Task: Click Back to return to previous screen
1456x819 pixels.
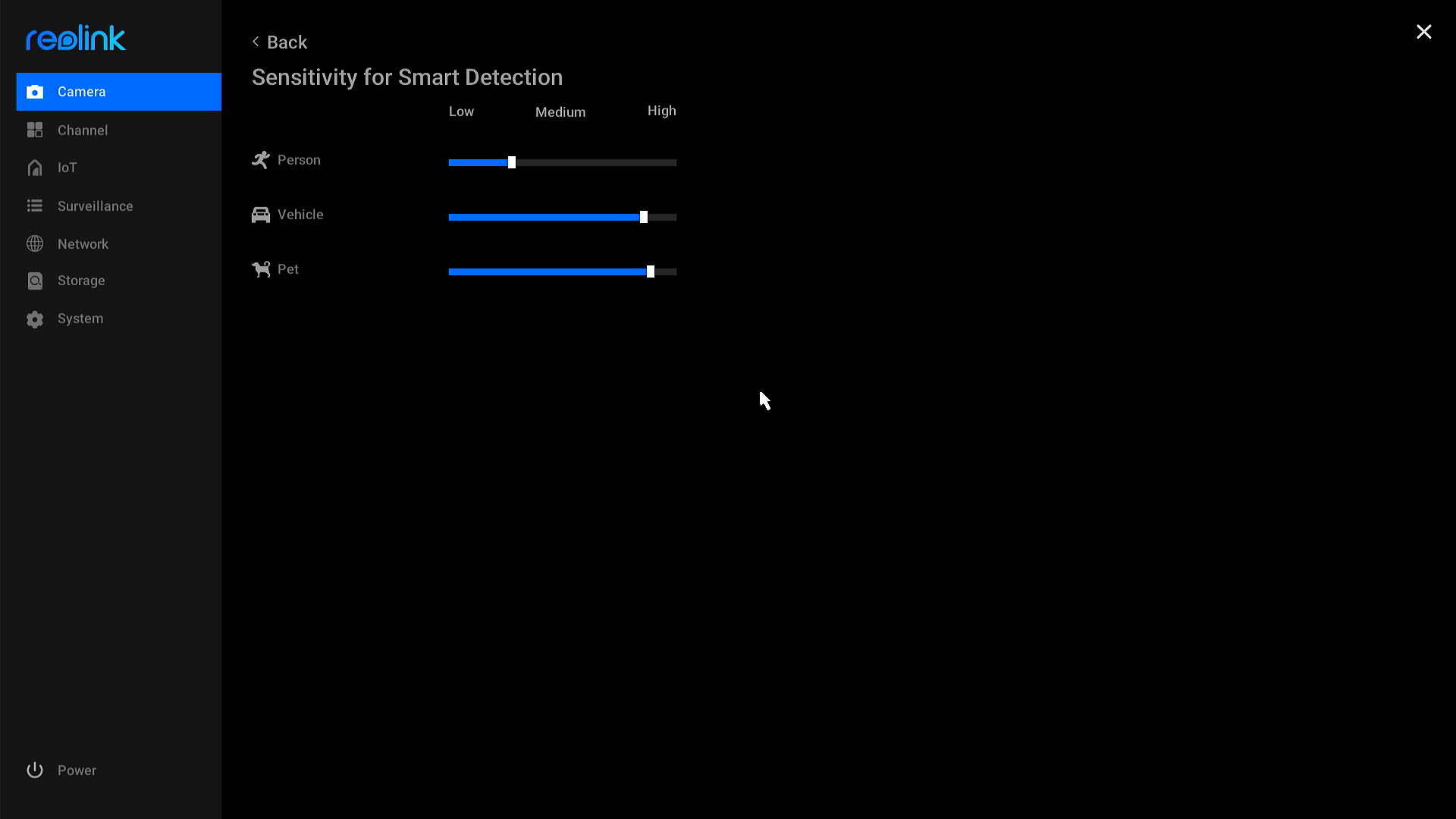Action: (x=280, y=42)
